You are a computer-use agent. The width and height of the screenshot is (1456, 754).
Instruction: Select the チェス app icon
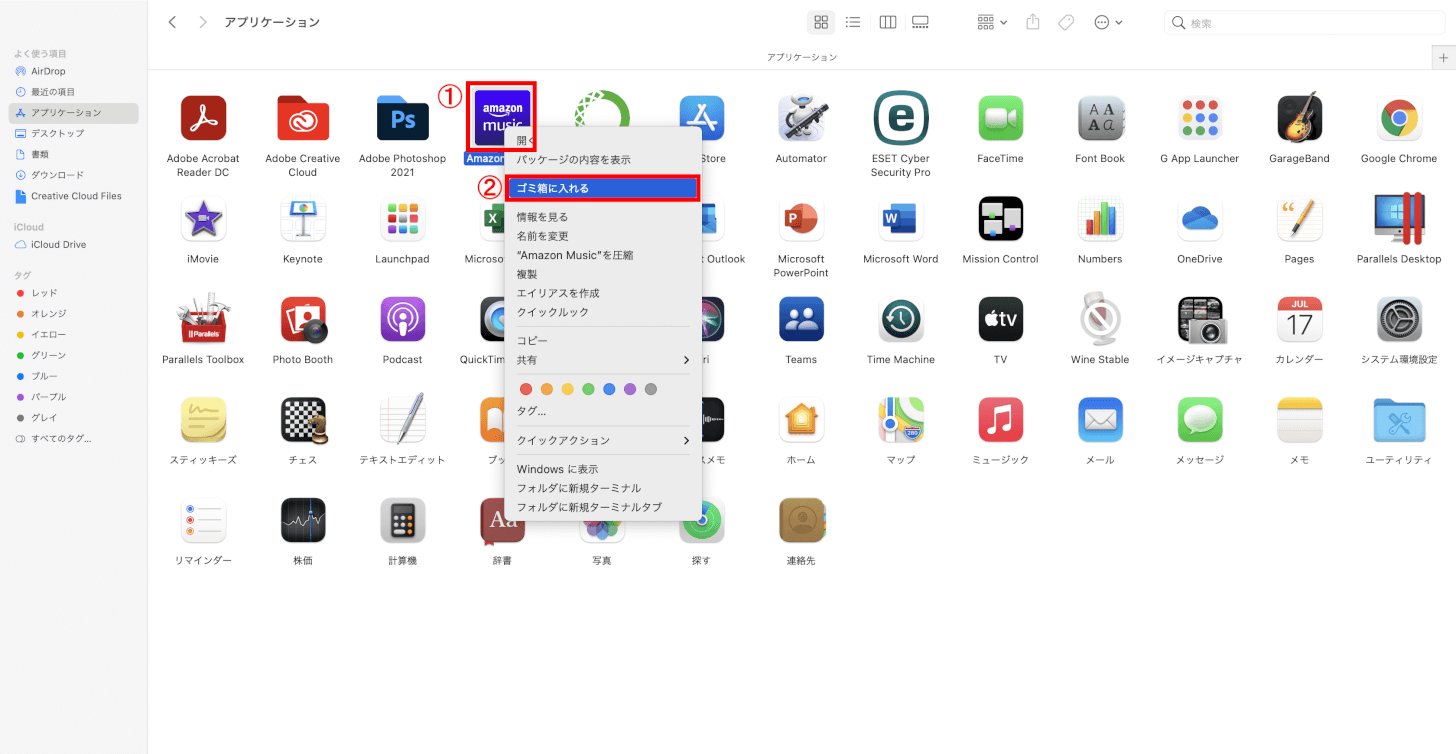(x=303, y=420)
